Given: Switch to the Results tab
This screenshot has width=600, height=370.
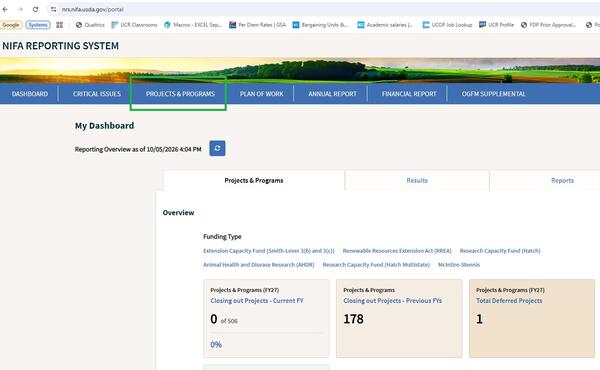Looking at the screenshot, I should pos(417,180).
